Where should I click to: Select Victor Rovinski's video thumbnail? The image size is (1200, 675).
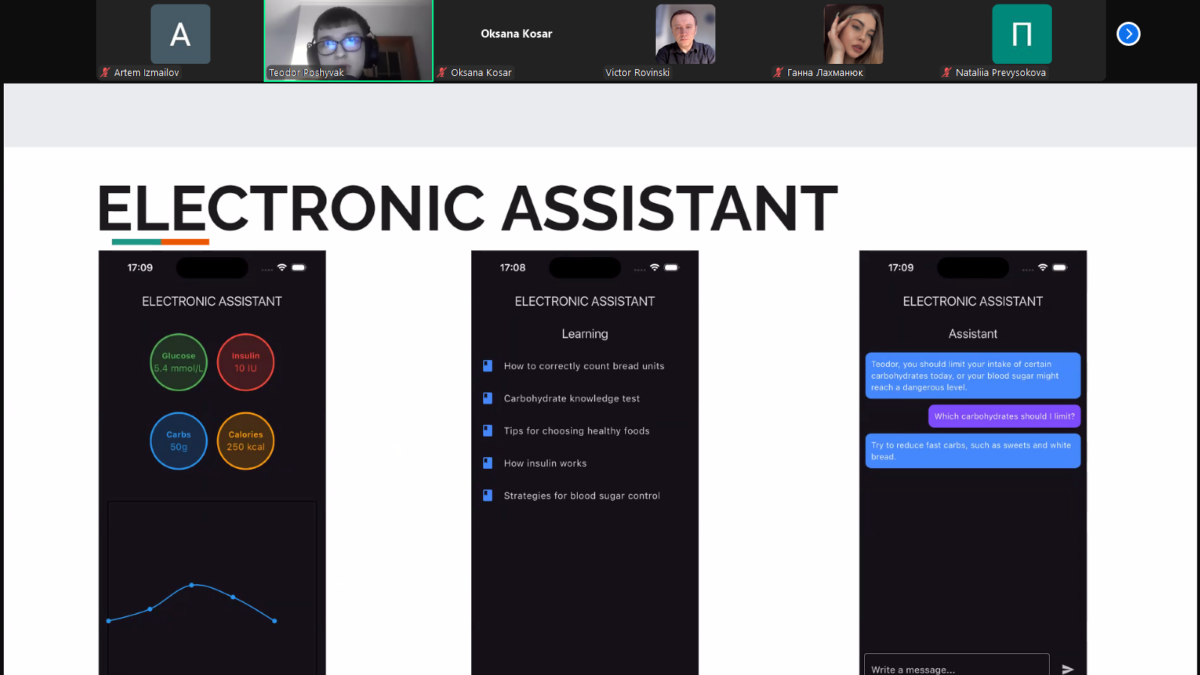point(685,34)
